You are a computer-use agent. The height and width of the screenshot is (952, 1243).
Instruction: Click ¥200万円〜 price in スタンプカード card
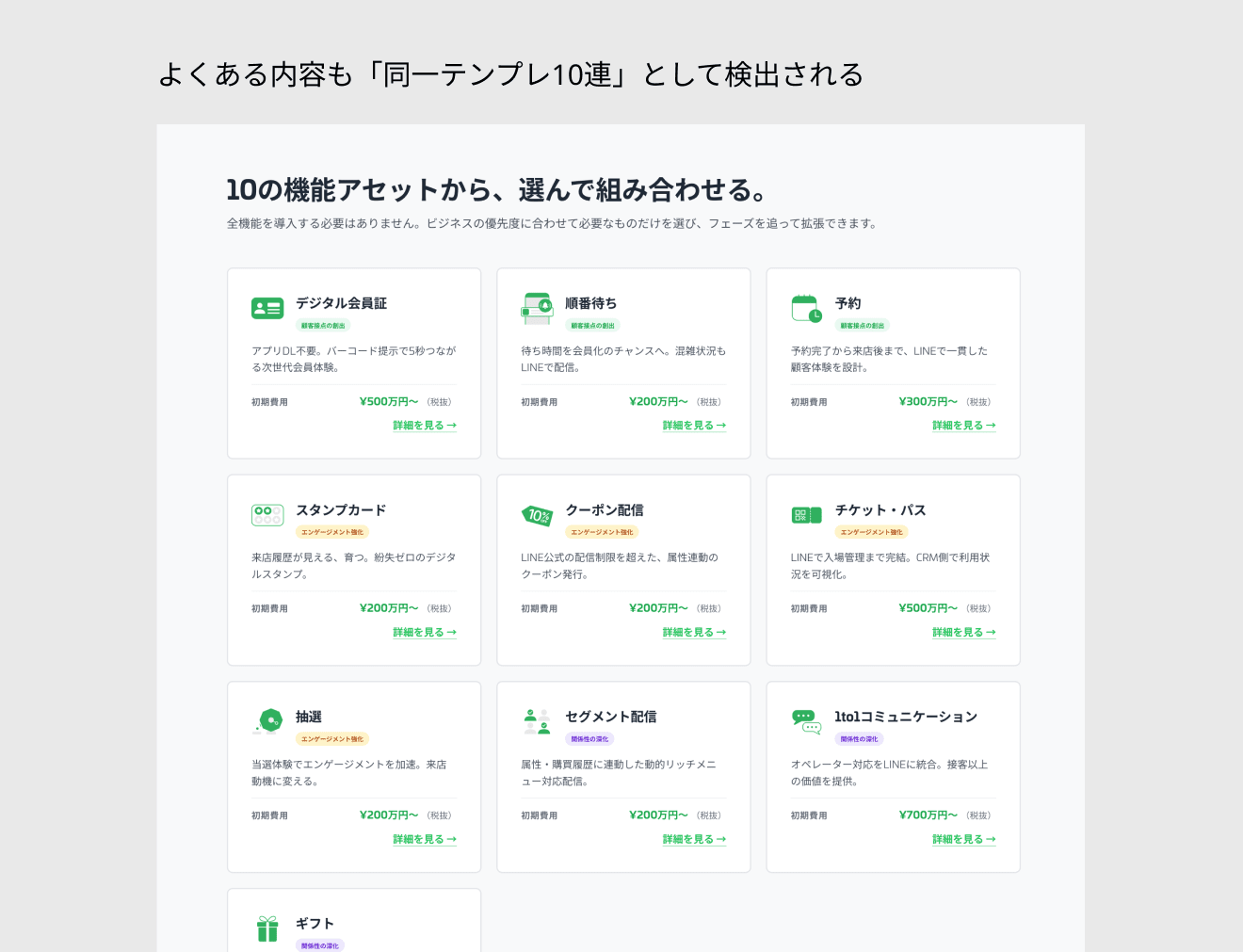389,608
